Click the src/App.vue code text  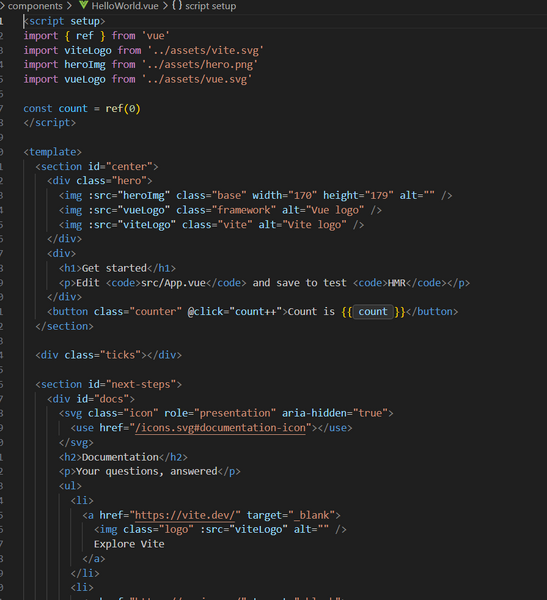173,282
